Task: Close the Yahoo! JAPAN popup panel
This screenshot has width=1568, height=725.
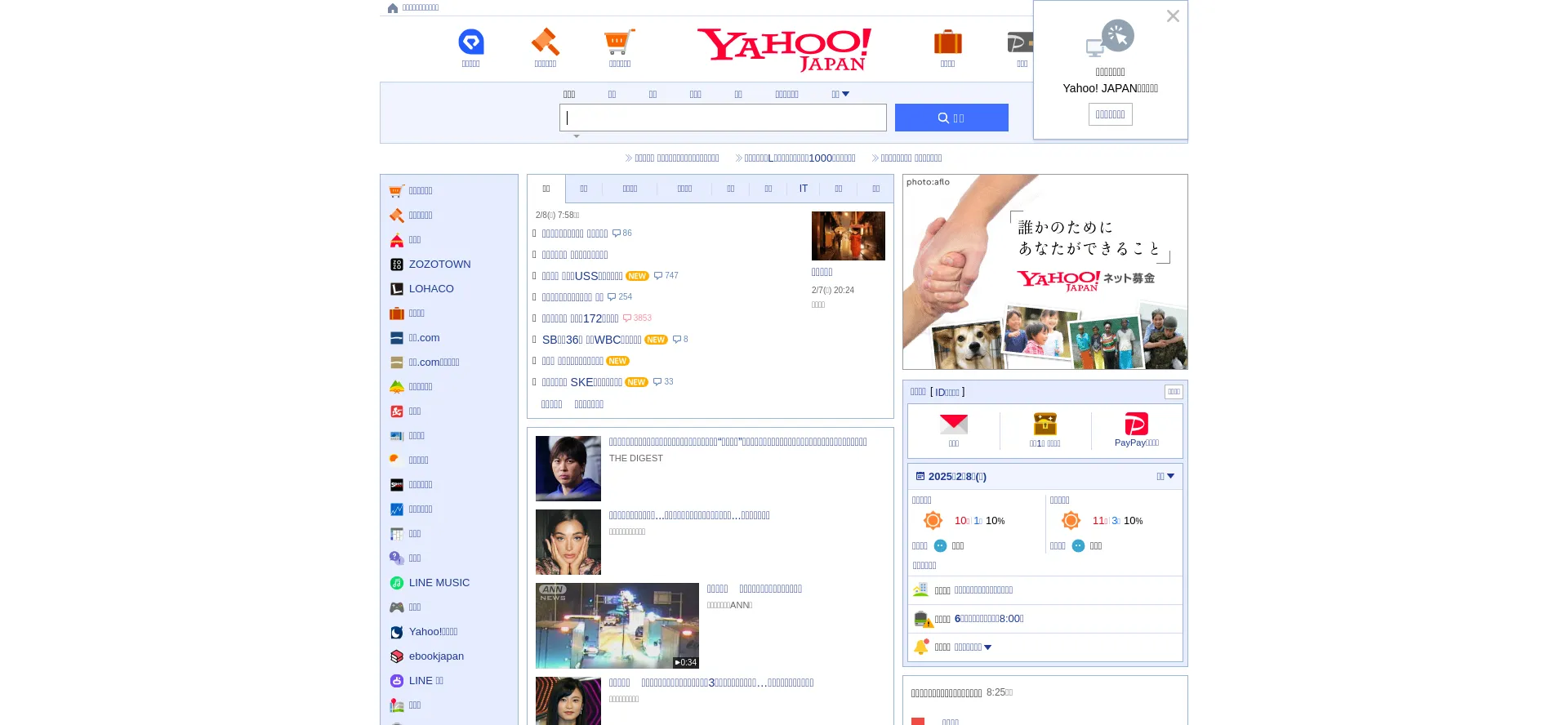Action: coord(1173,16)
